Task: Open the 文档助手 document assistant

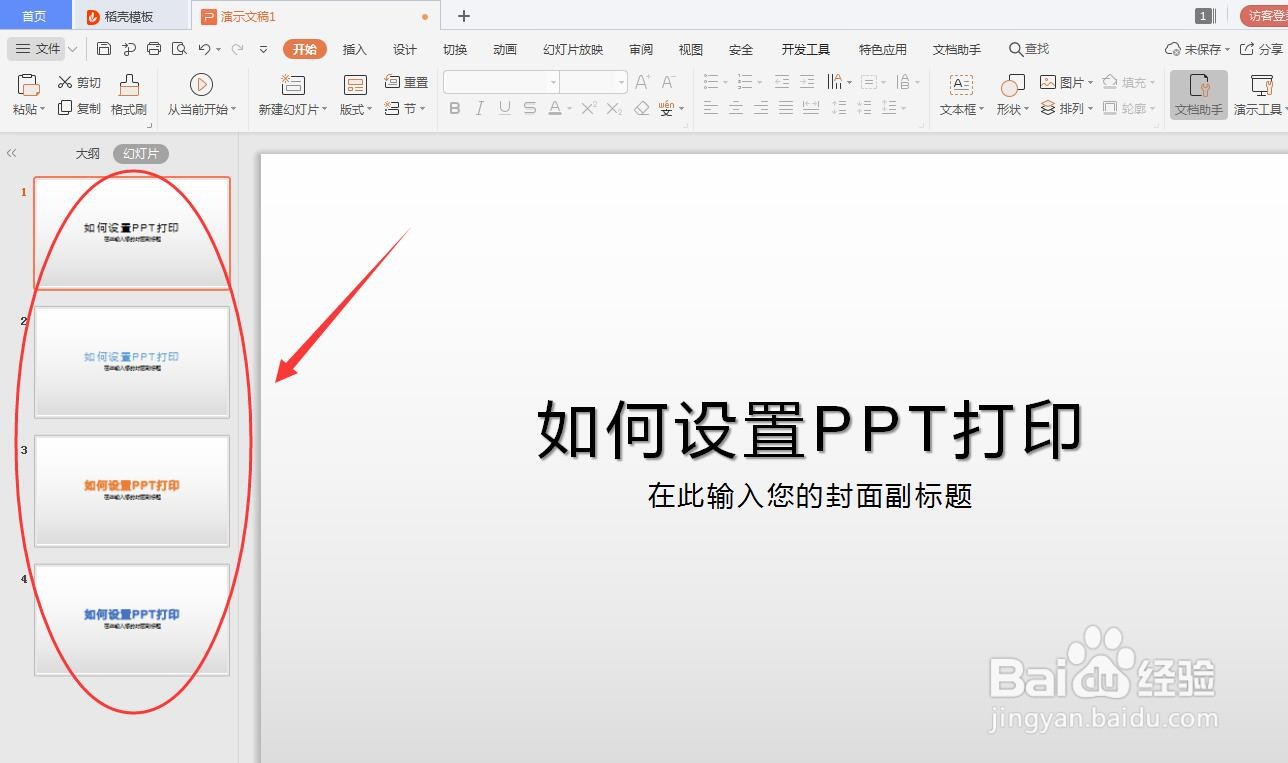Action: pos(1198,95)
